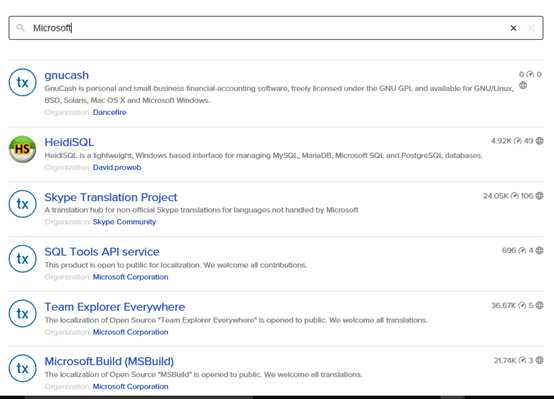The height and width of the screenshot is (399, 554).
Task: Open the gnucash project logo
Action: (x=23, y=82)
